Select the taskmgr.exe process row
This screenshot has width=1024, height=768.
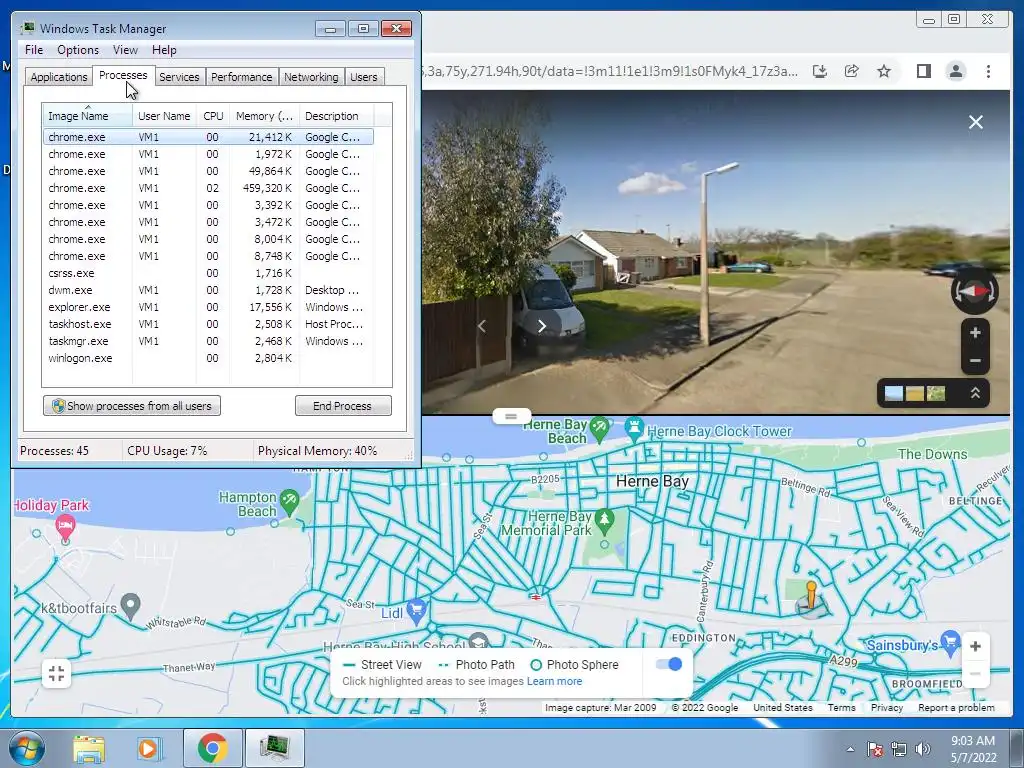[x=208, y=341]
